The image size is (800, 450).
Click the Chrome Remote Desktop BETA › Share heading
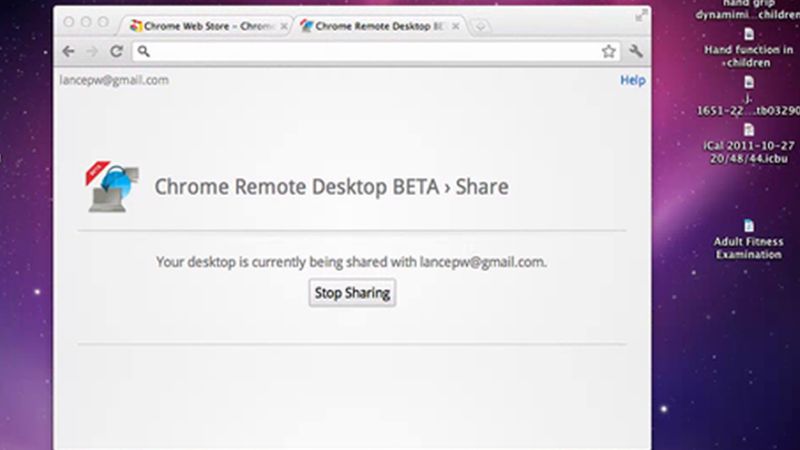point(332,187)
